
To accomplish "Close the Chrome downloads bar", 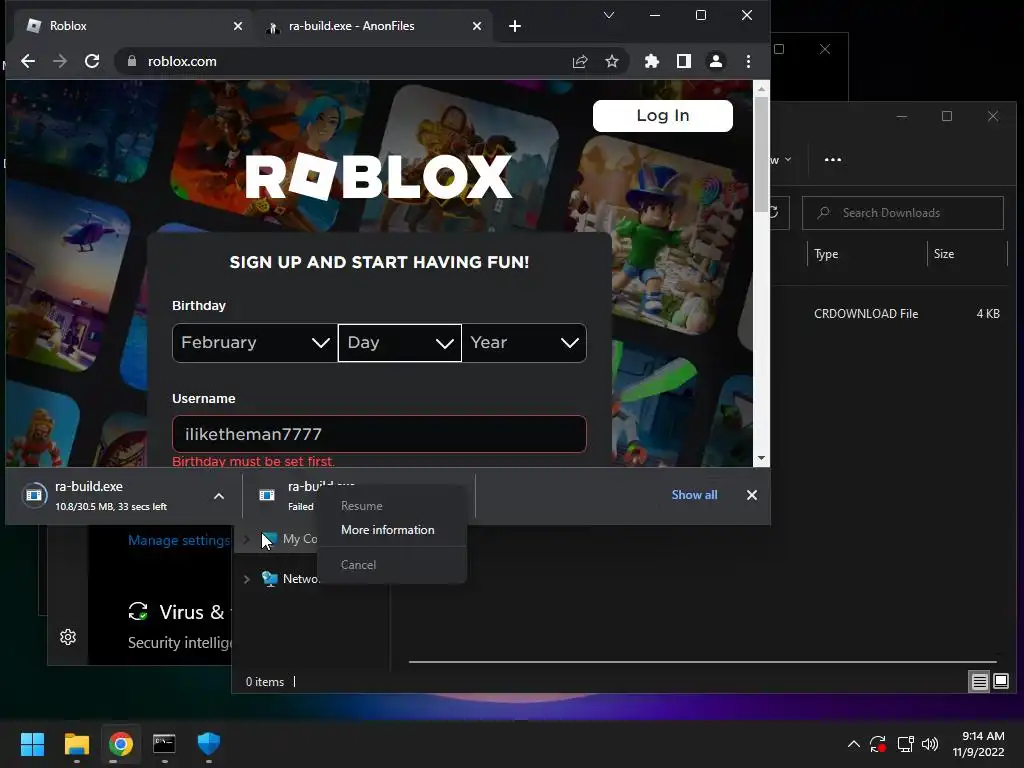I will click(752, 495).
